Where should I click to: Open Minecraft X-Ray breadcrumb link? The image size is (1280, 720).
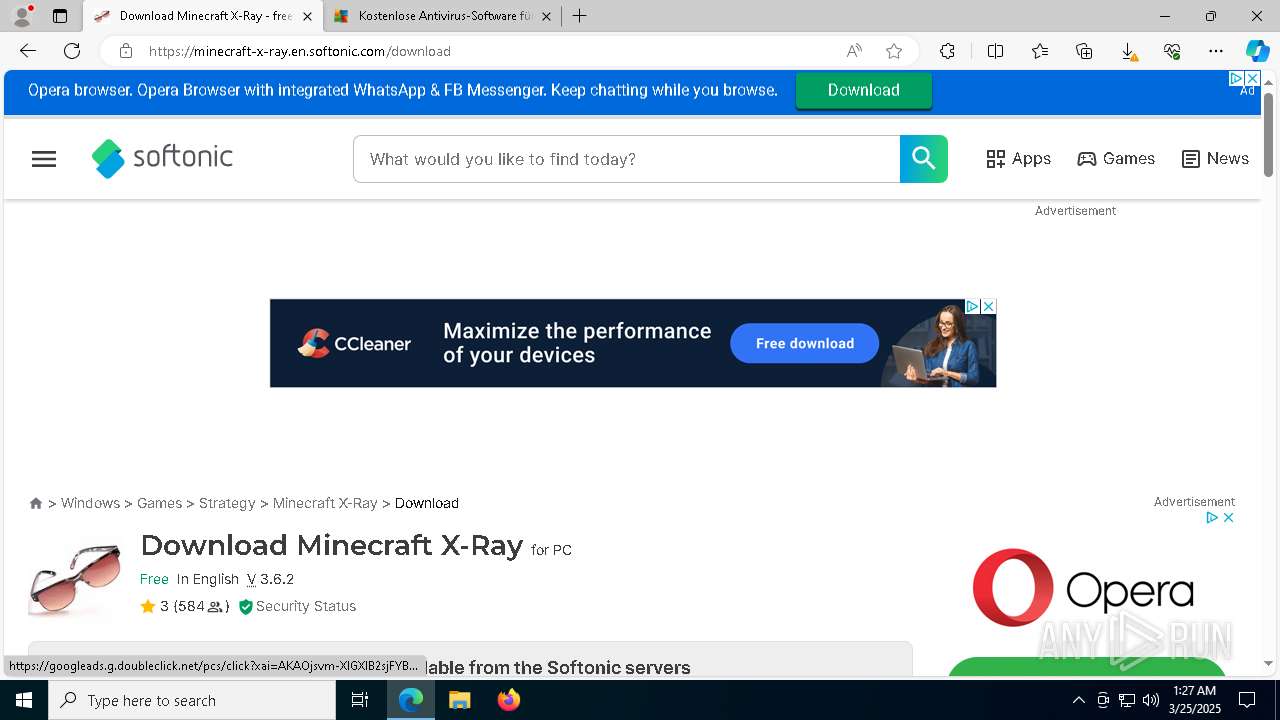[x=325, y=503]
